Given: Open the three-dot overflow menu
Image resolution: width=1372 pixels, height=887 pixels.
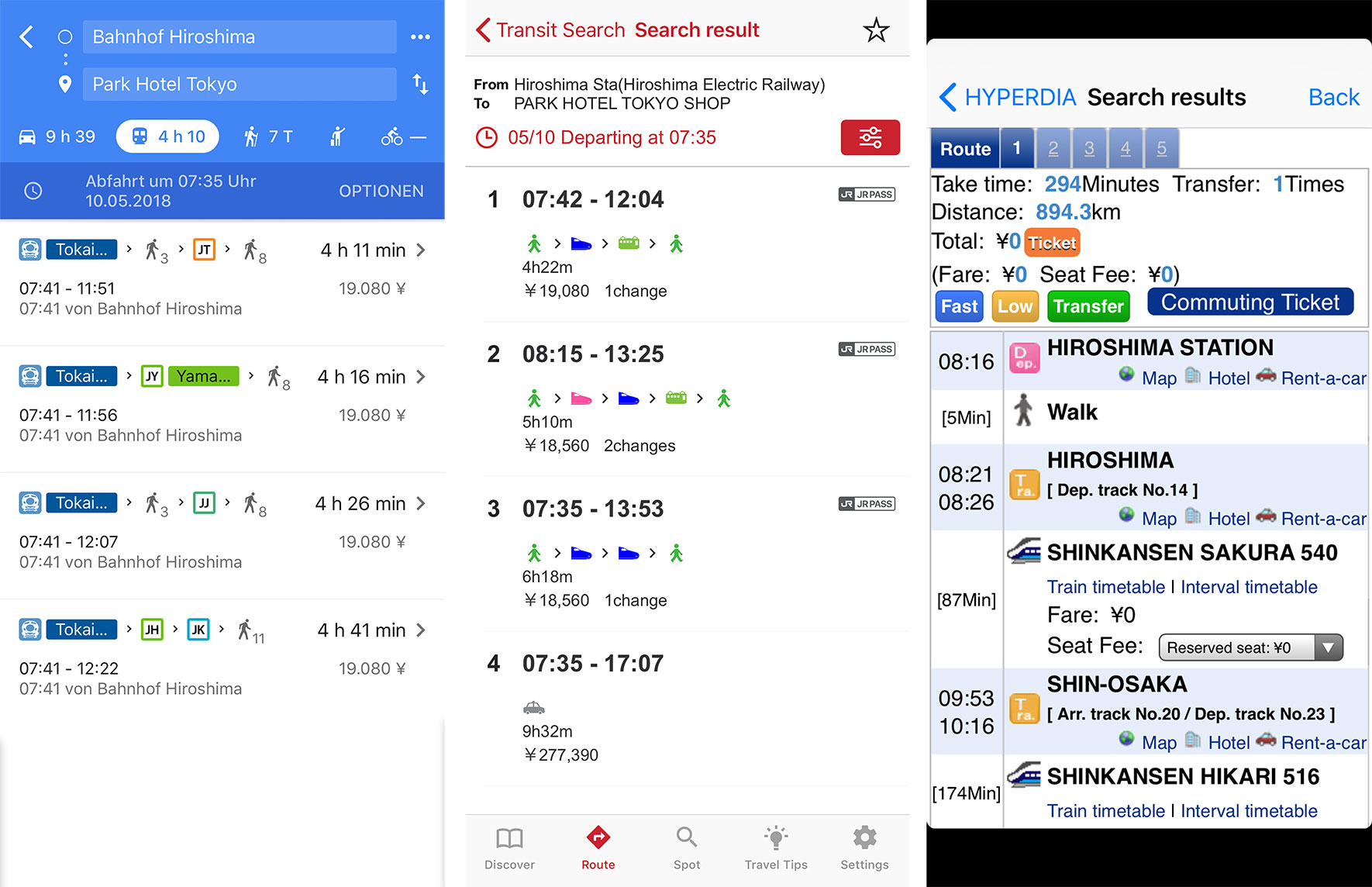Looking at the screenshot, I should coord(420,36).
